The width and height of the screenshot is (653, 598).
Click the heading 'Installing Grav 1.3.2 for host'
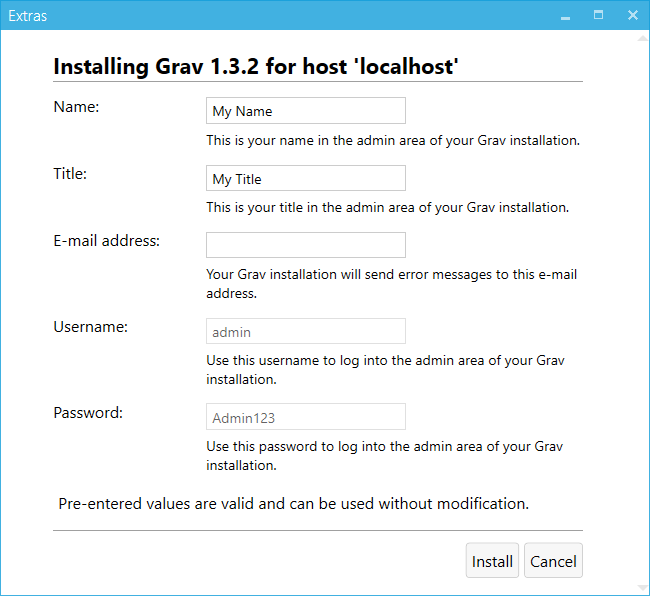(257, 67)
